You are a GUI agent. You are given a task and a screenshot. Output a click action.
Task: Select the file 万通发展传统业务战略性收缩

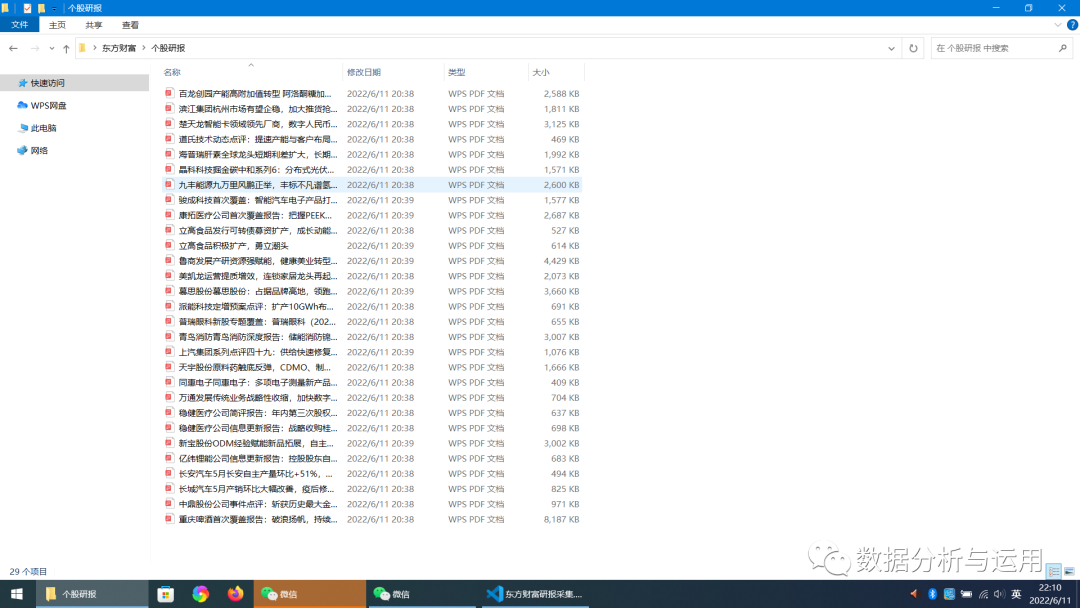click(x=372, y=397)
